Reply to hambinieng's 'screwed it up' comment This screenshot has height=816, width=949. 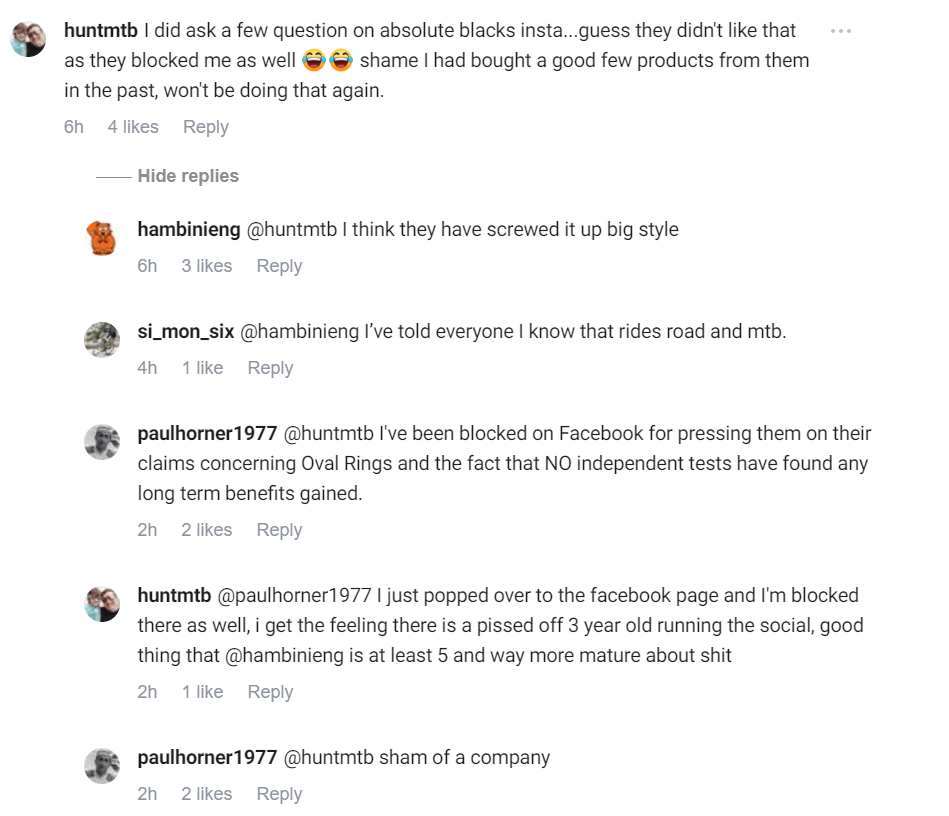pos(279,266)
